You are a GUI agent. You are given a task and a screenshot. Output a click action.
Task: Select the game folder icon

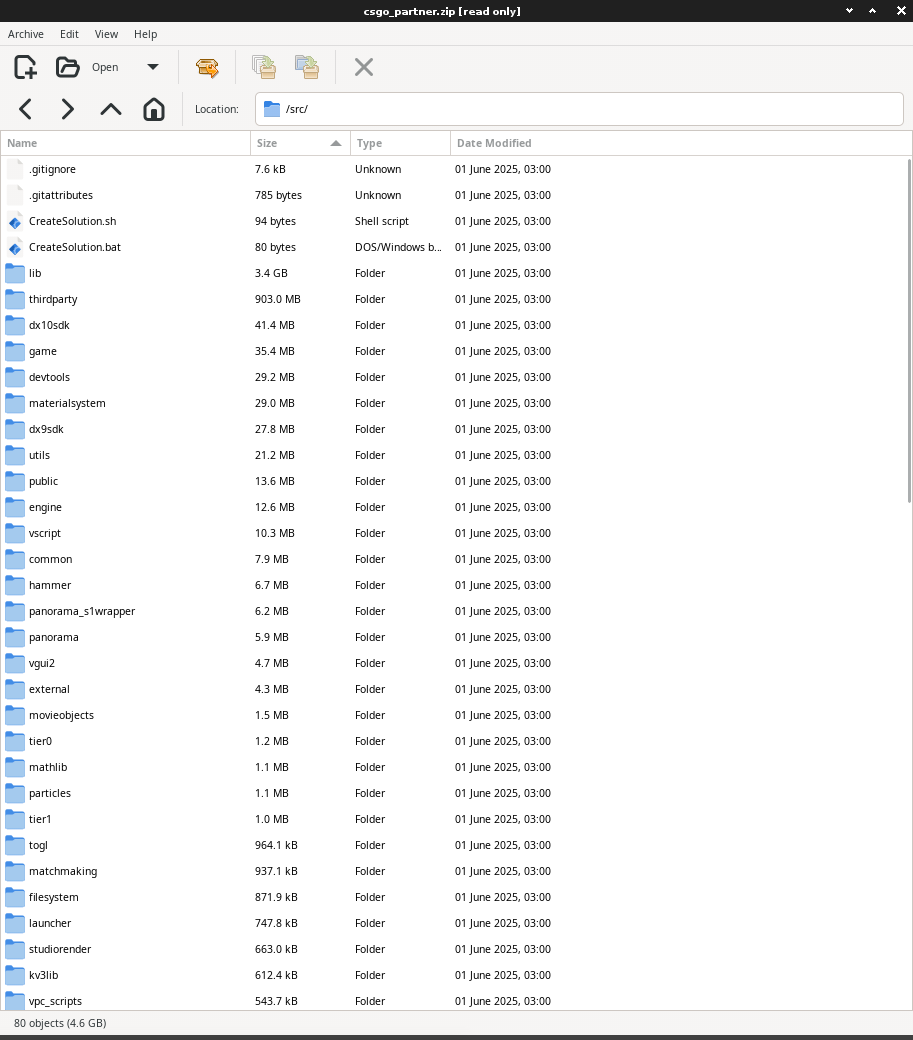pyautogui.click(x=15, y=351)
